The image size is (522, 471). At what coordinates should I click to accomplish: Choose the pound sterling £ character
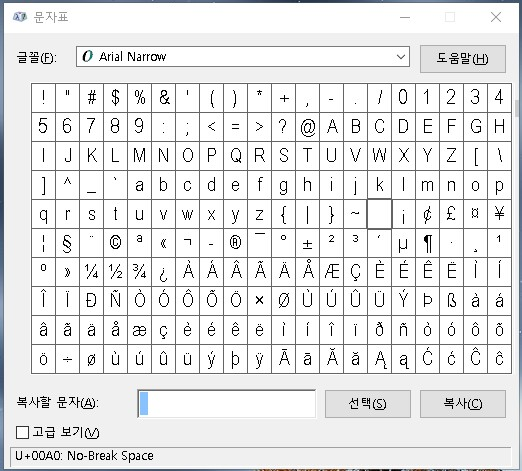pos(451,214)
